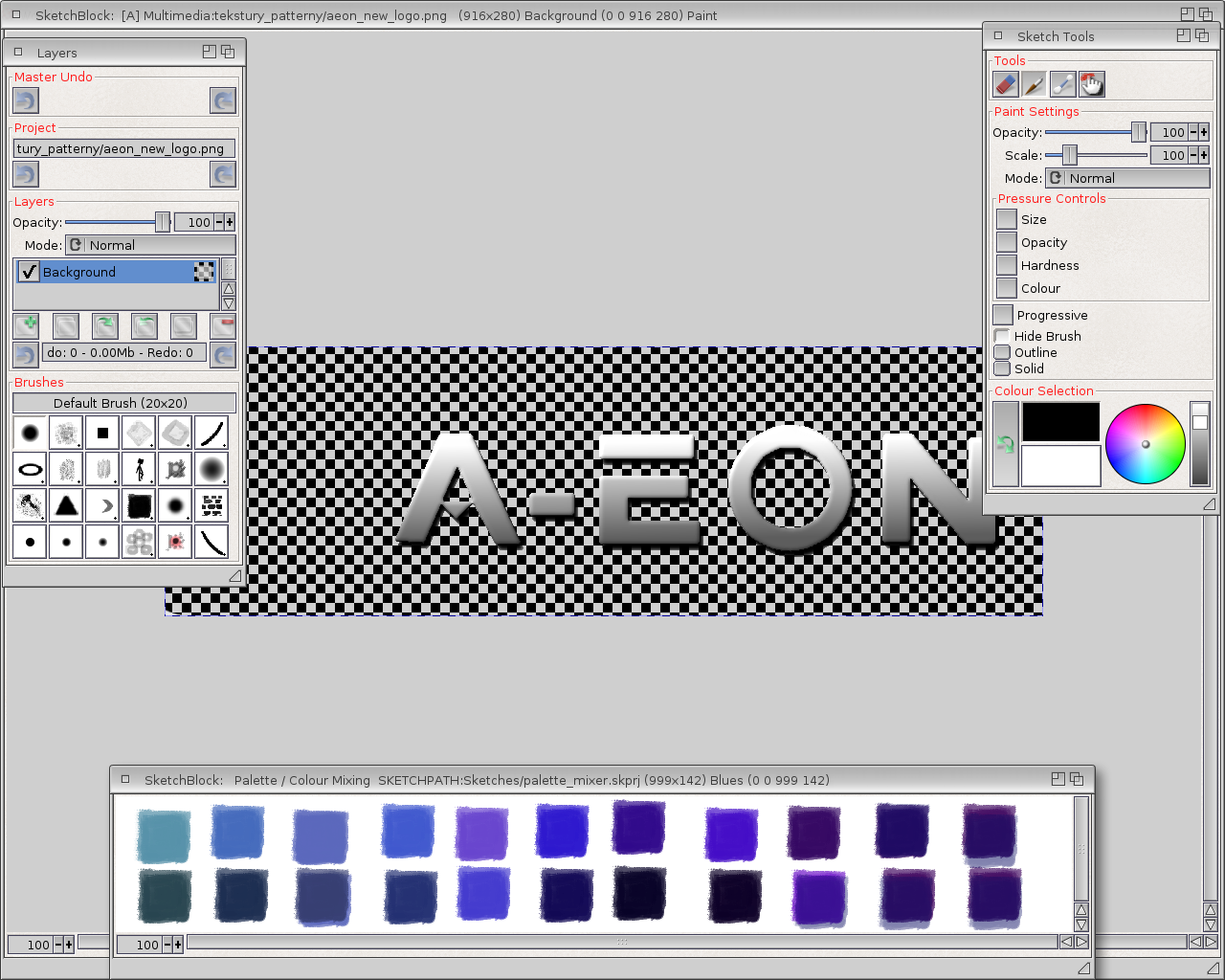Screen dimensions: 1225x980
Task: Click layer list scroll down arrow
Action: (x=229, y=303)
